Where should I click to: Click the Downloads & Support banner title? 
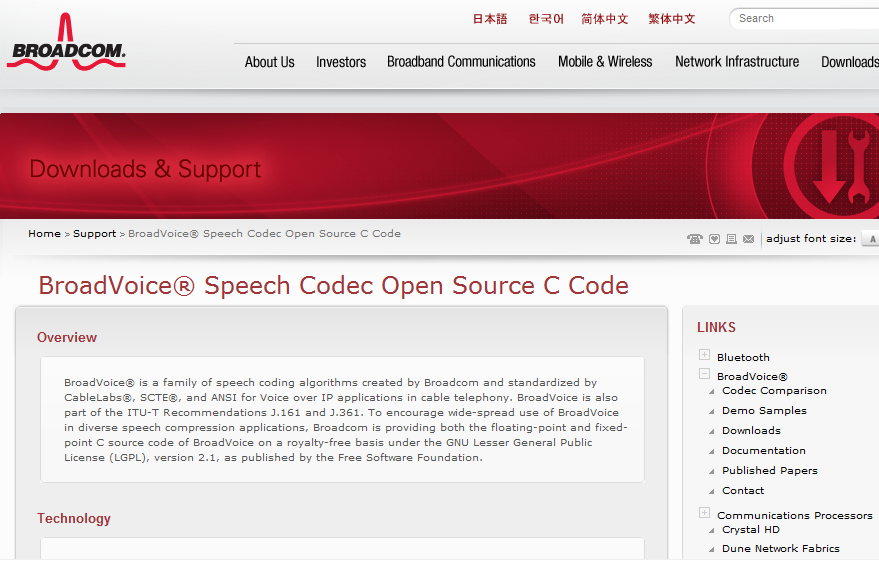[145, 169]
